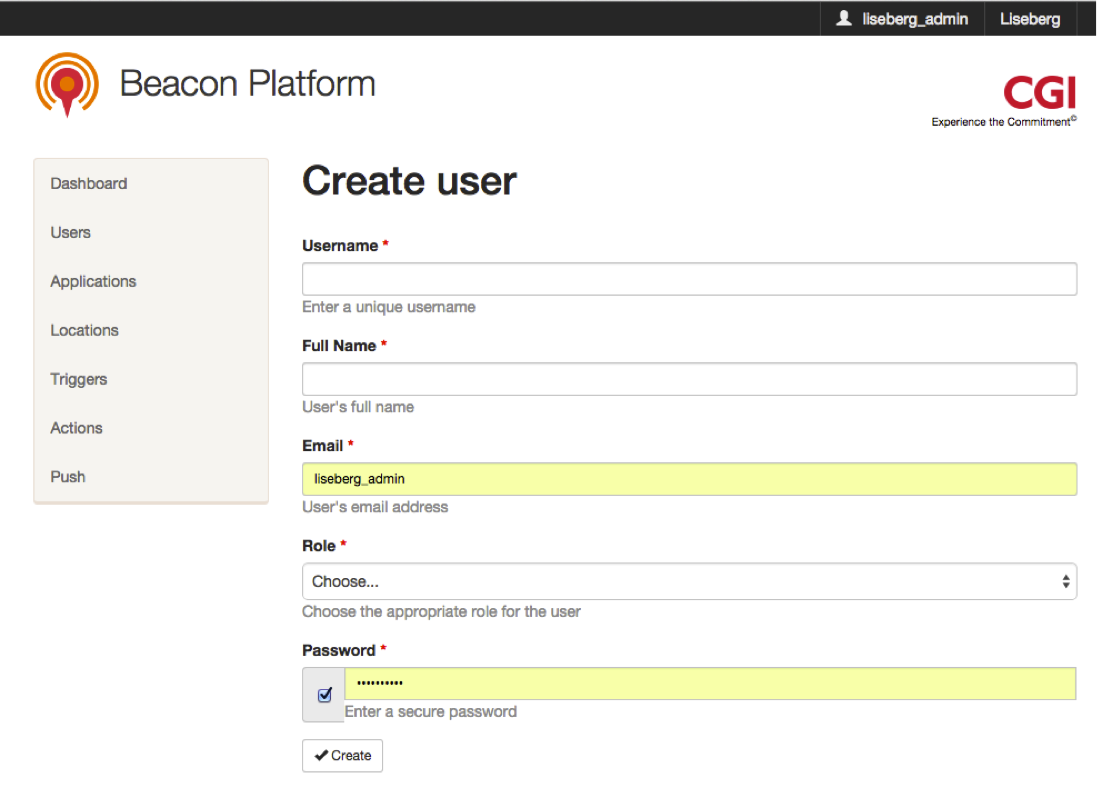Click the Password label
This screenshot has width=1097, height=787.
coord(339,651)
